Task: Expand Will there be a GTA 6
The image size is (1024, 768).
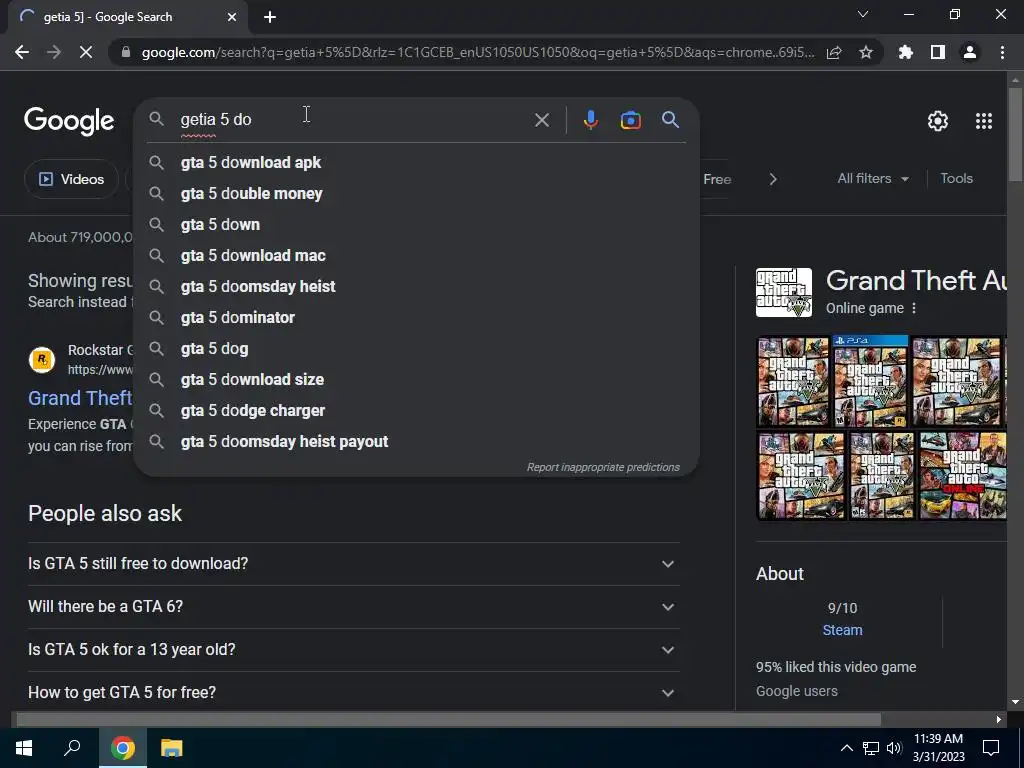Action: 353,607
